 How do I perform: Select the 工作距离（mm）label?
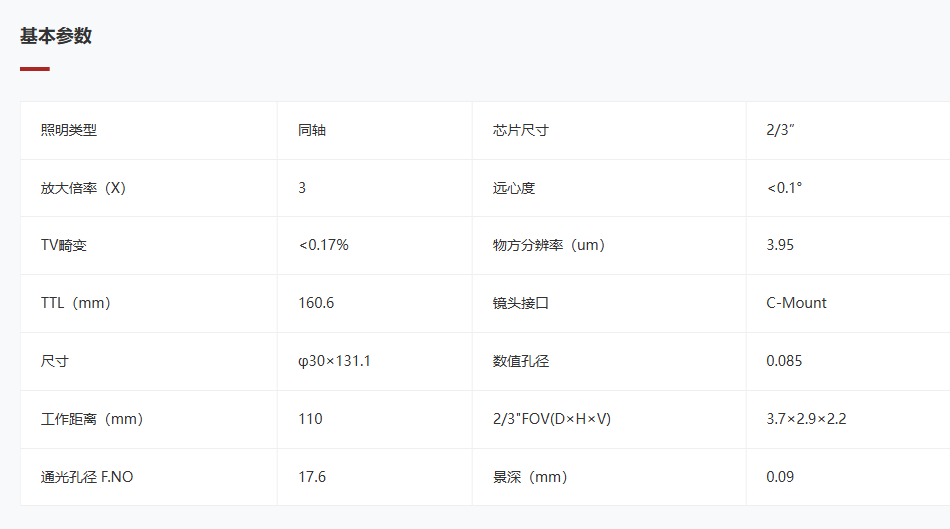tap(92, 419)
